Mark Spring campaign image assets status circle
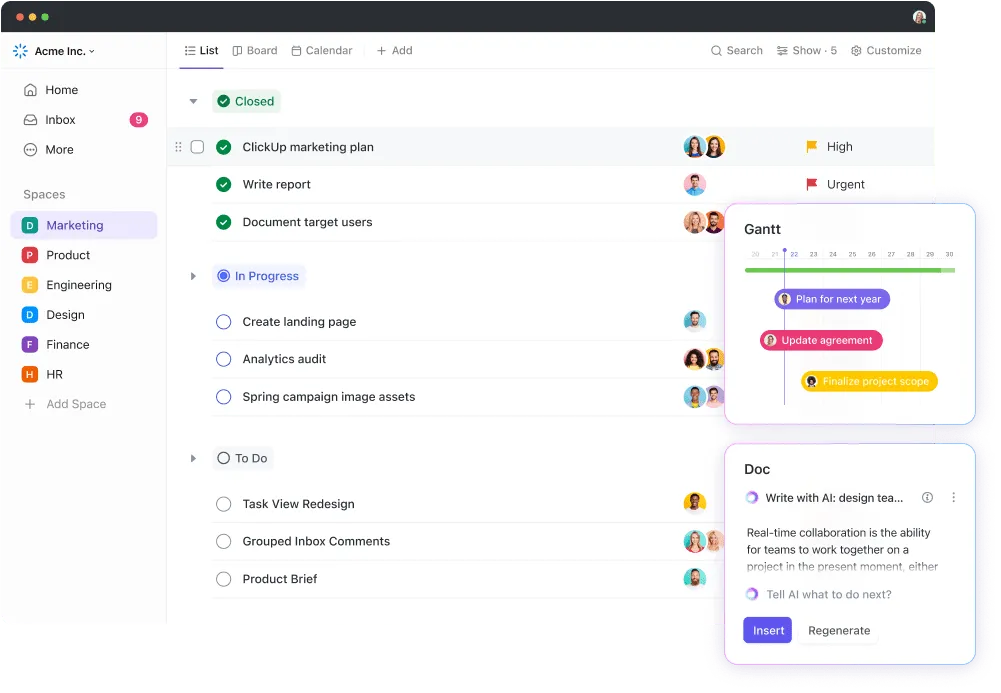The width and height of the screenshot is (1001, 693). click(223, 397)
